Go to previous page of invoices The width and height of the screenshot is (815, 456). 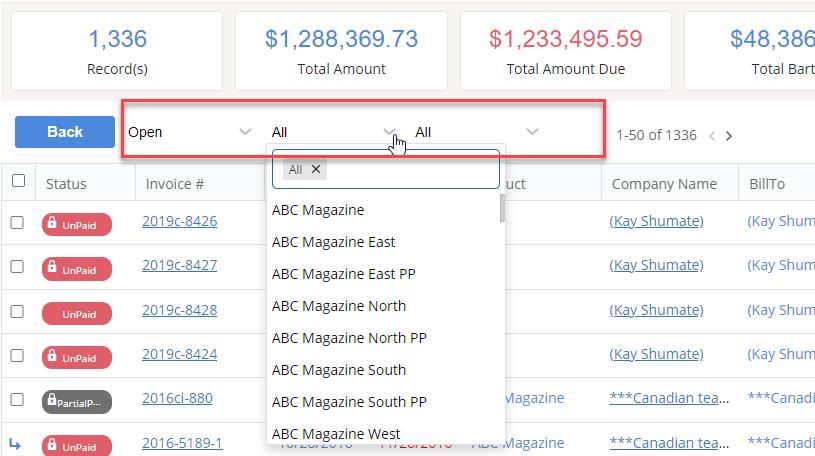(x=712, y=136)
